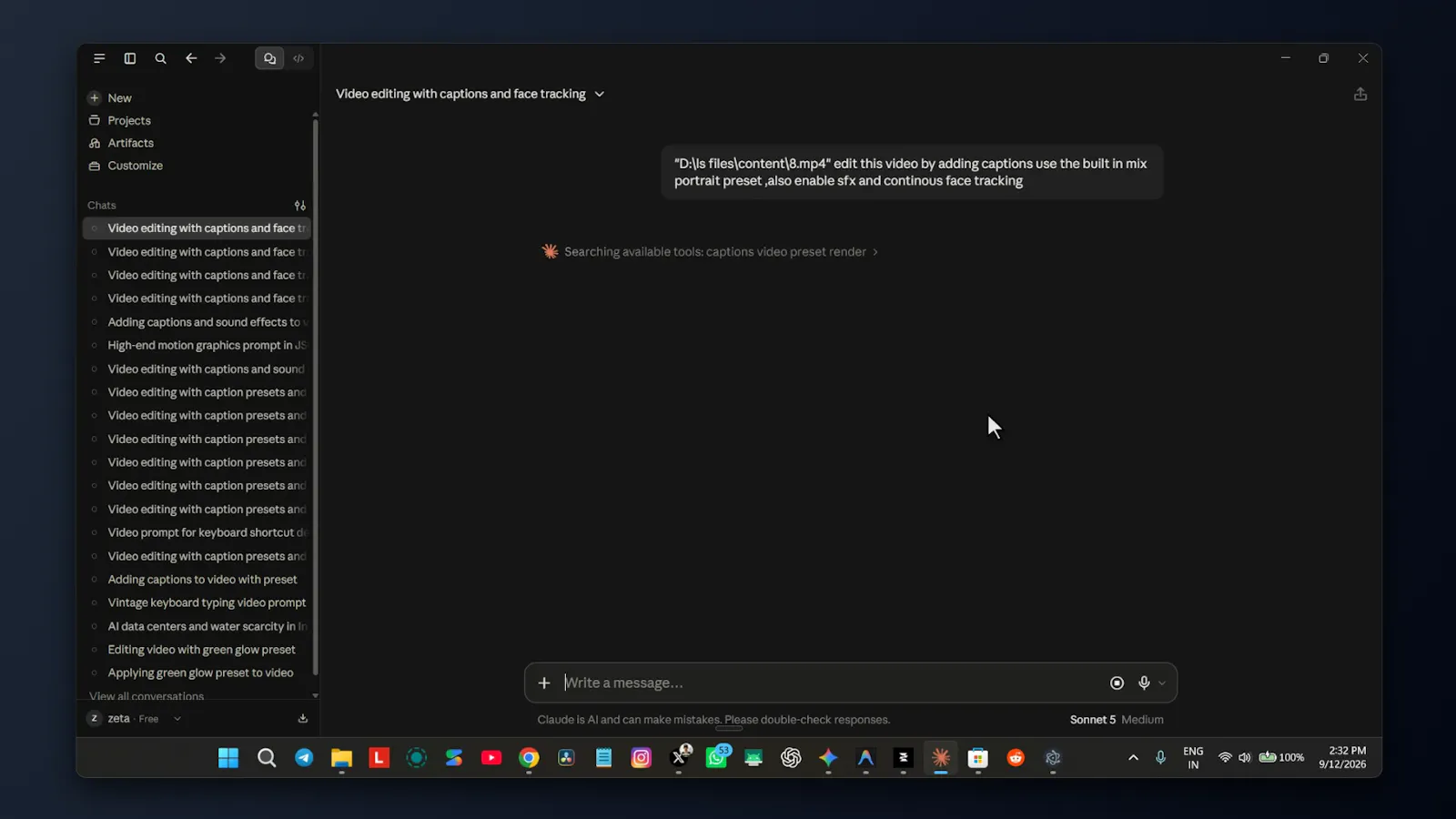Switch to the chat mode tab
This screenshot has width=1456, height=819.
pyautogui.click(x=269, y=58)
